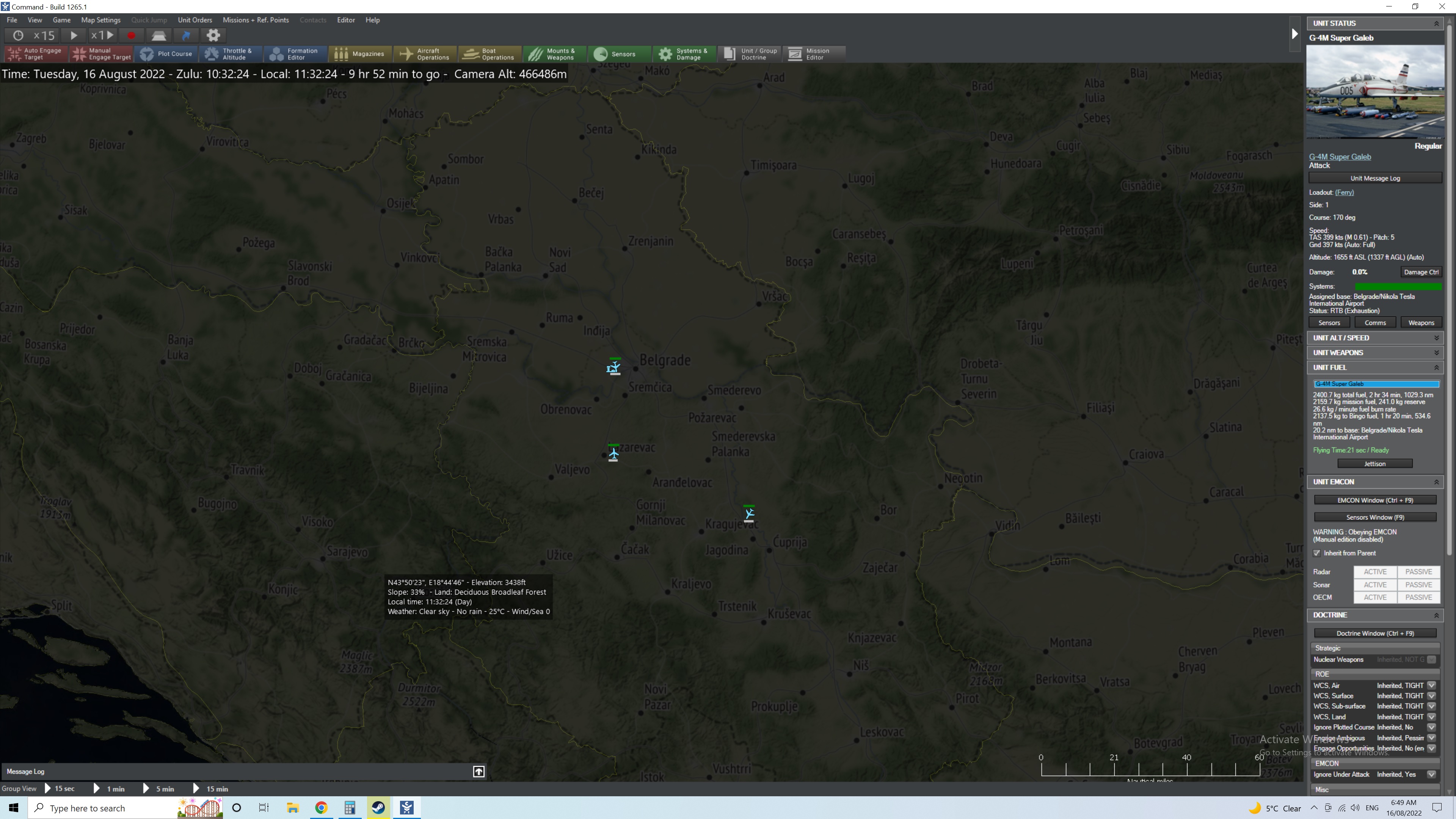Open the Formation Editor
The image size is (1456, 819).
(x=296, y=54)
